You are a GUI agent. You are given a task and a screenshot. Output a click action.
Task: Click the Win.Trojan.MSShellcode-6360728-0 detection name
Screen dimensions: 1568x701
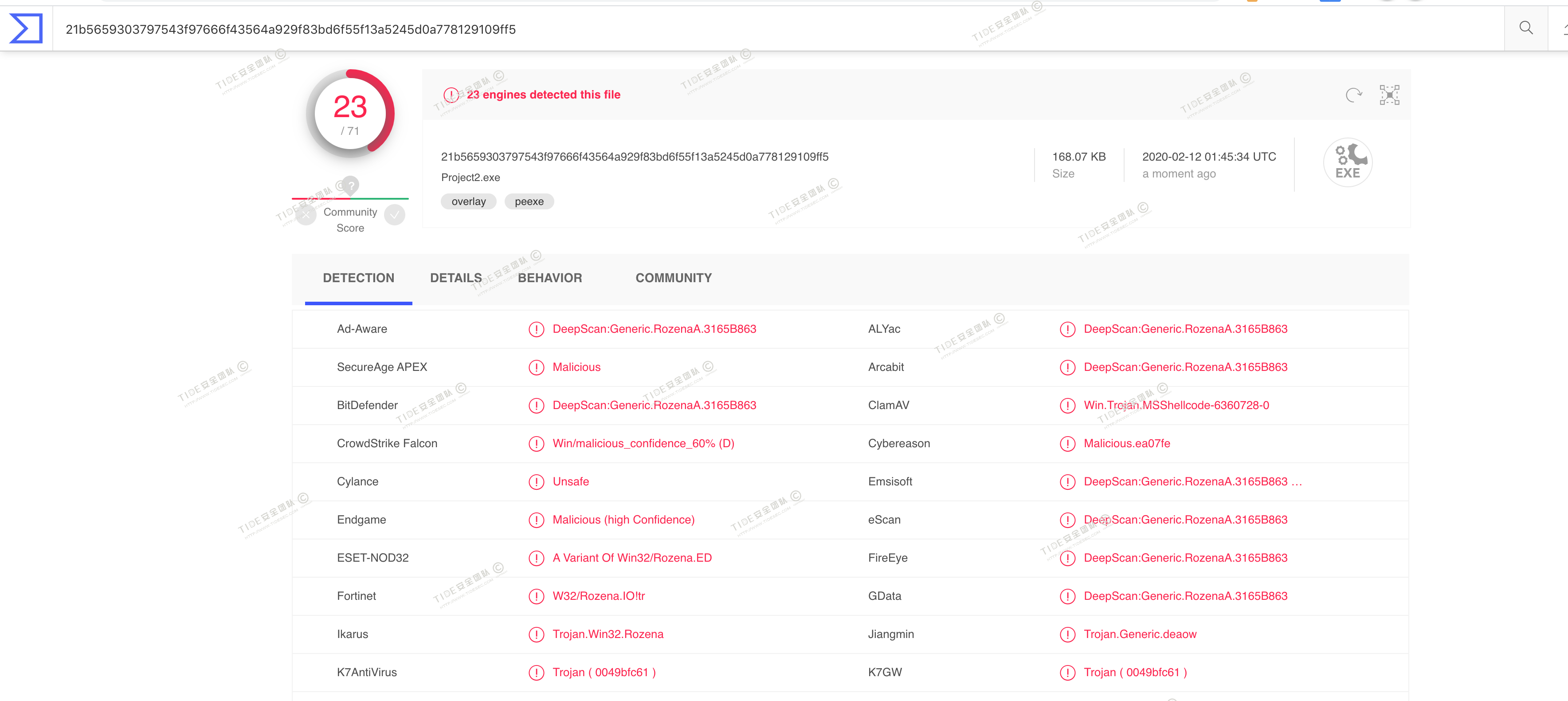coord(1176,406)
